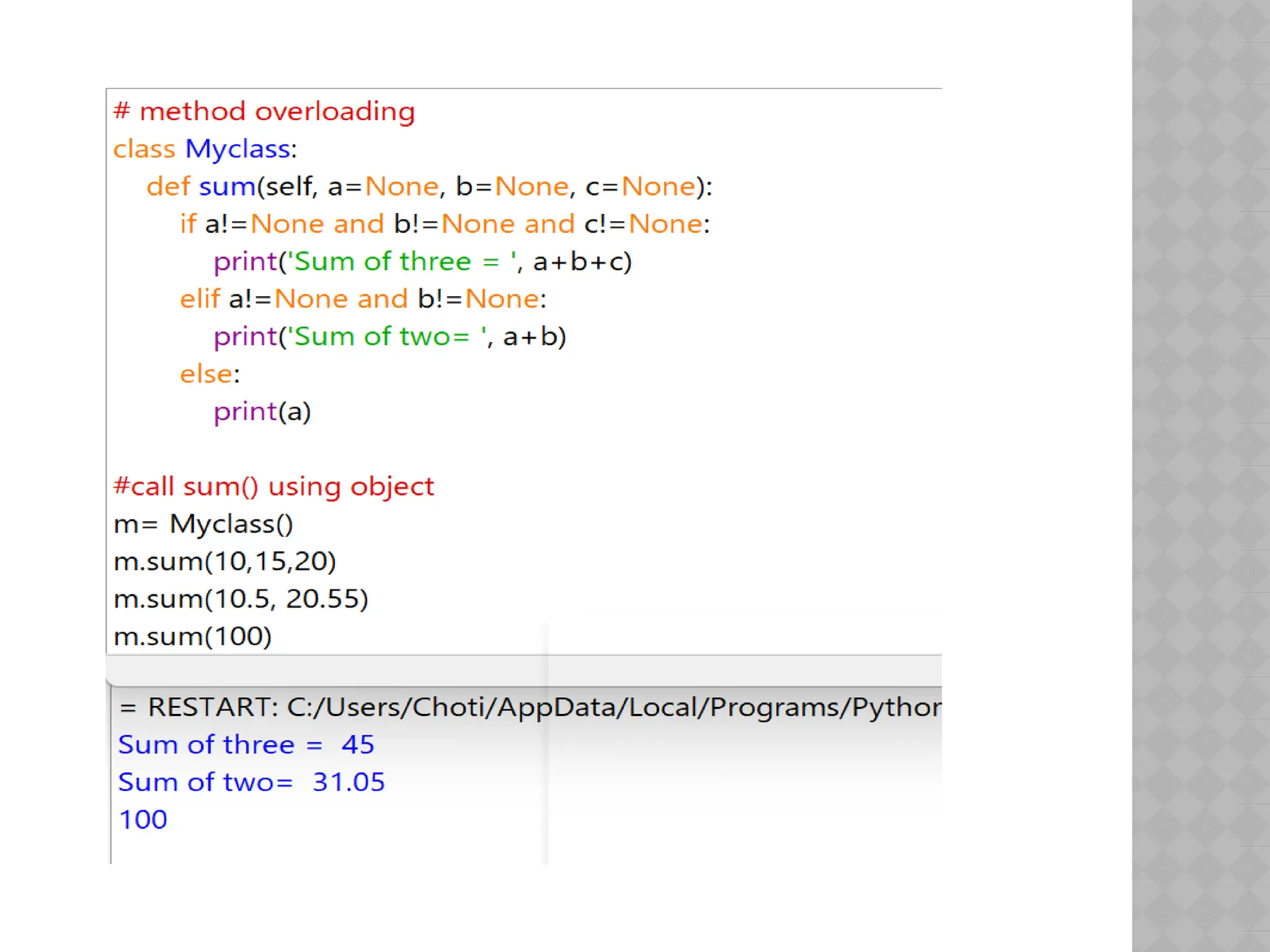Click the 'm.sum(10,15,20)' line
The width and height of the screenshot is (1270, 952).
225,562
